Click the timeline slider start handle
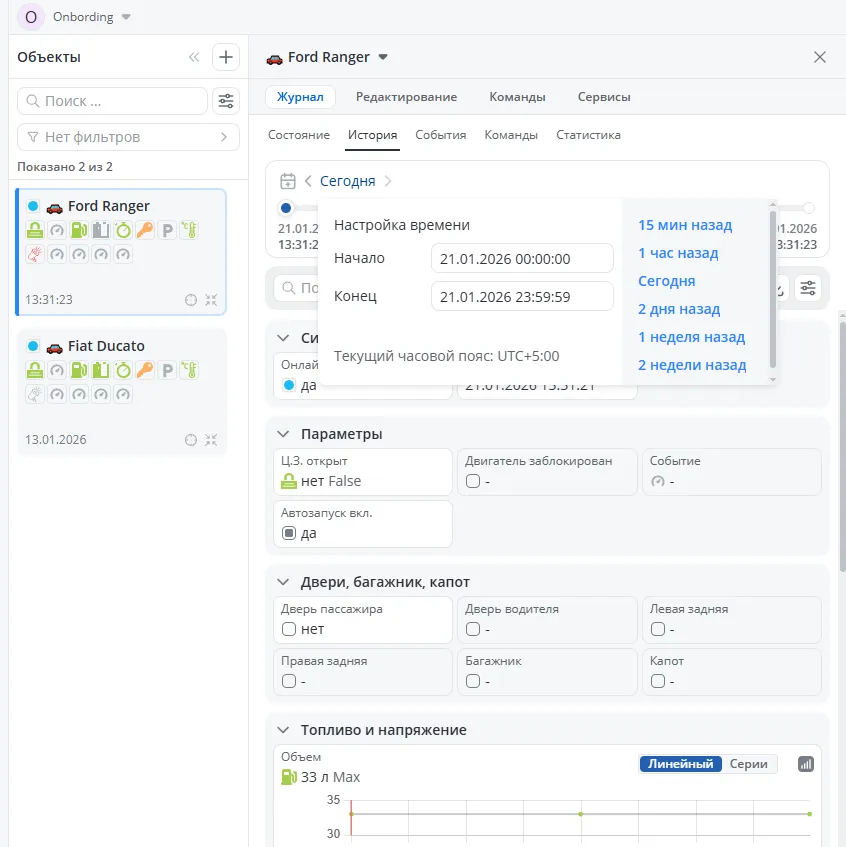This screenshot has height=847, width=846. coord(286,208)
